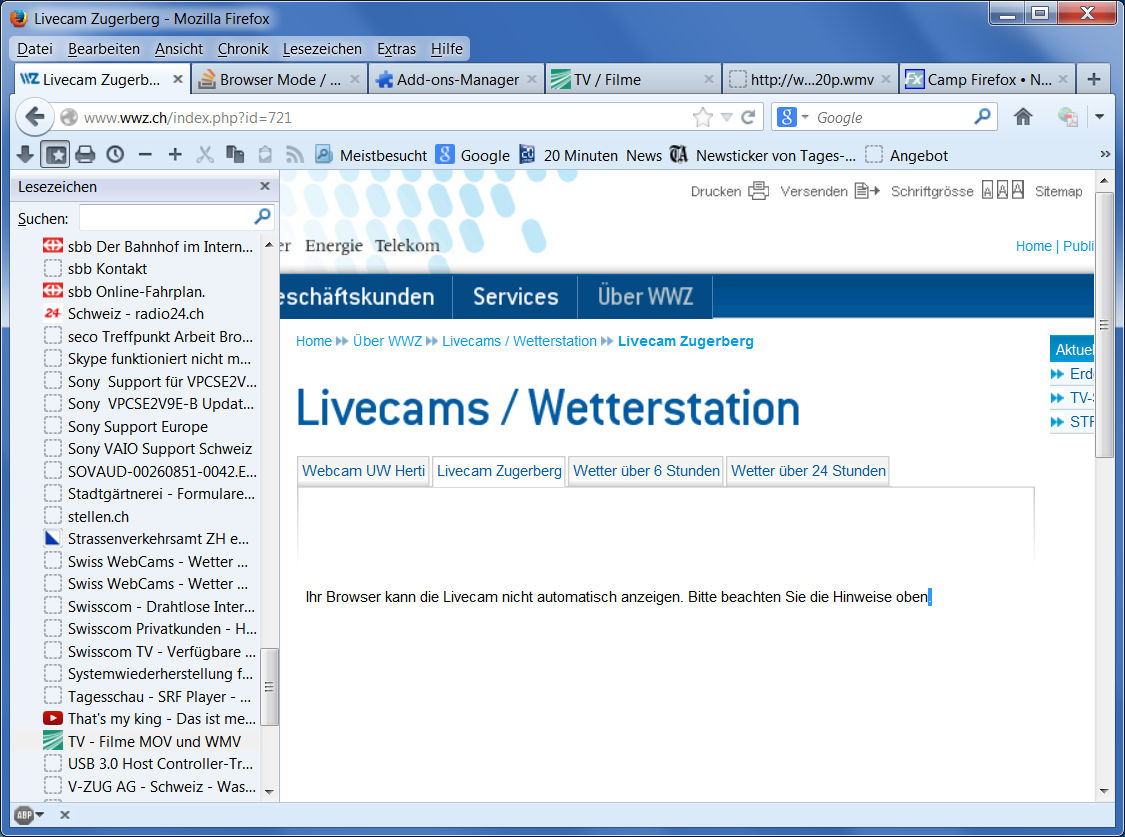Click the printer icon in the toolbar

[x=85, y=154]
